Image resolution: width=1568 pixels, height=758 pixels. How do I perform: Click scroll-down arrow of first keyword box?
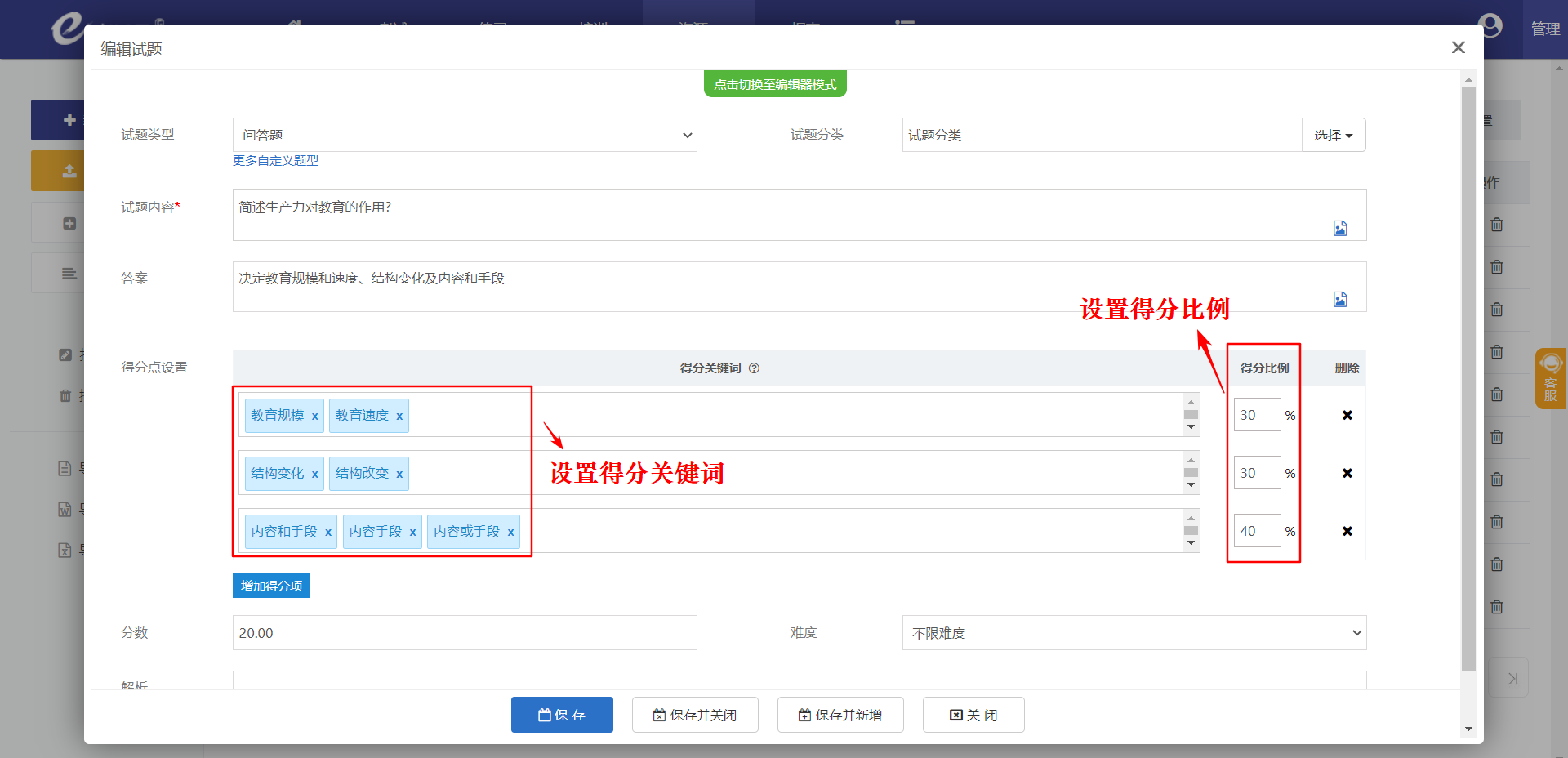pyautogui.click(x=1191, y=427)
